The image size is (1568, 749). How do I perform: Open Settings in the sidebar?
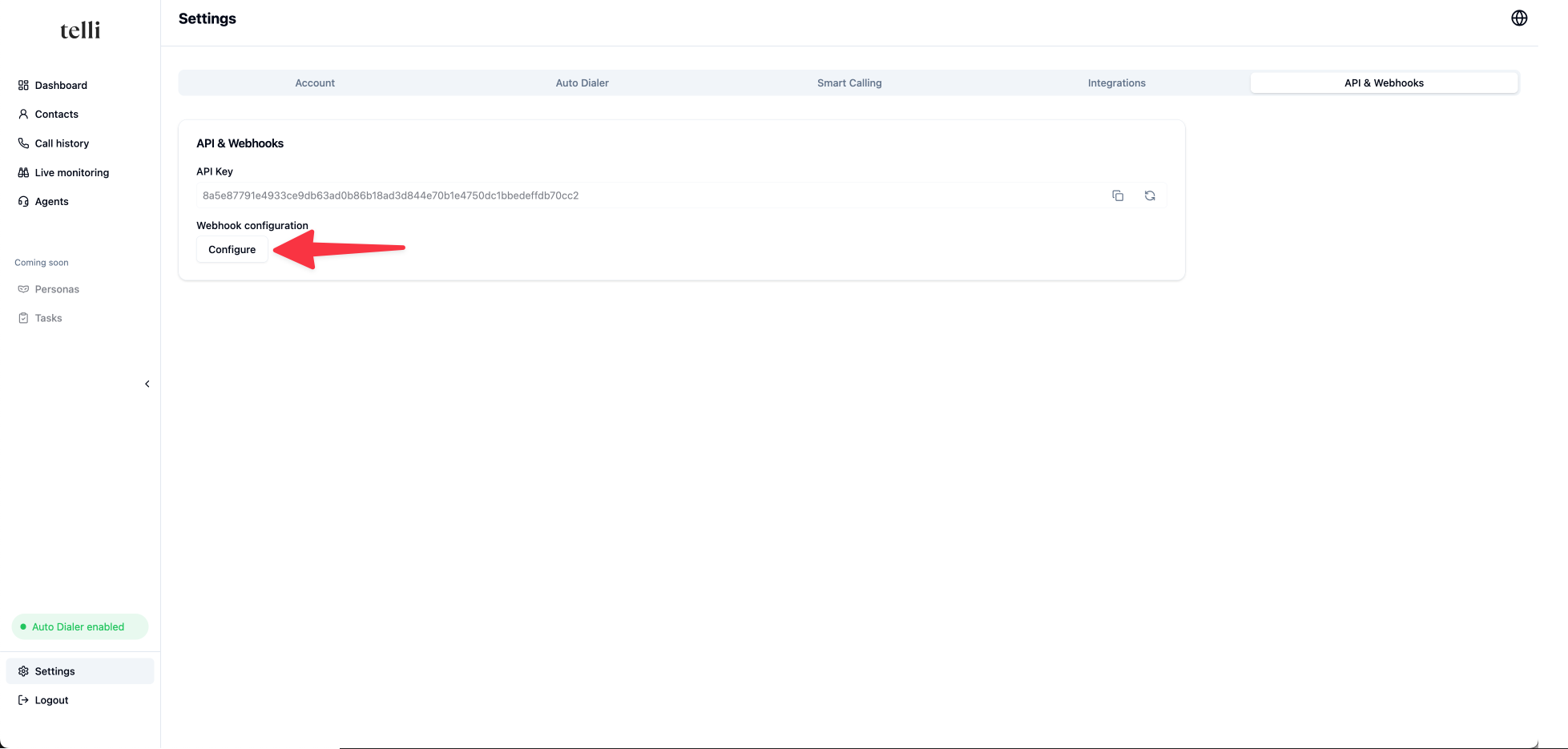pyautogui.click(x=80, y=671)
